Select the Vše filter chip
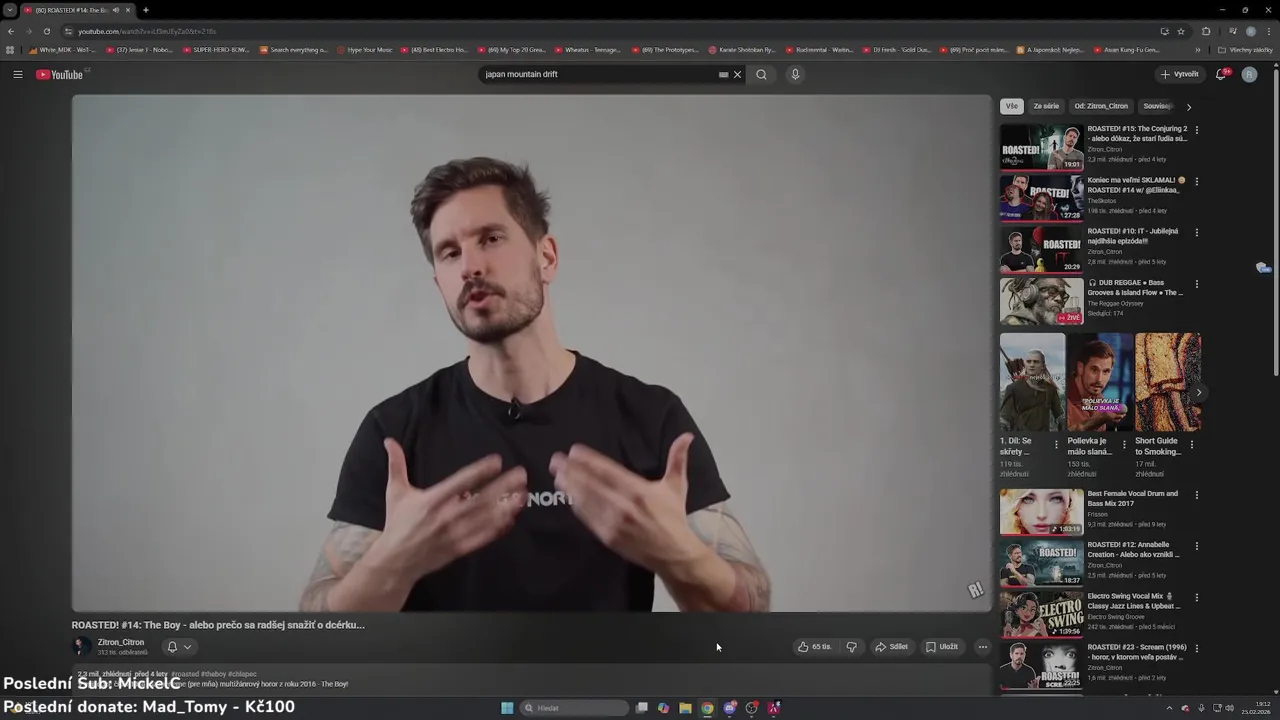Screen dimensions: 1280x720 click(1011, 106)
